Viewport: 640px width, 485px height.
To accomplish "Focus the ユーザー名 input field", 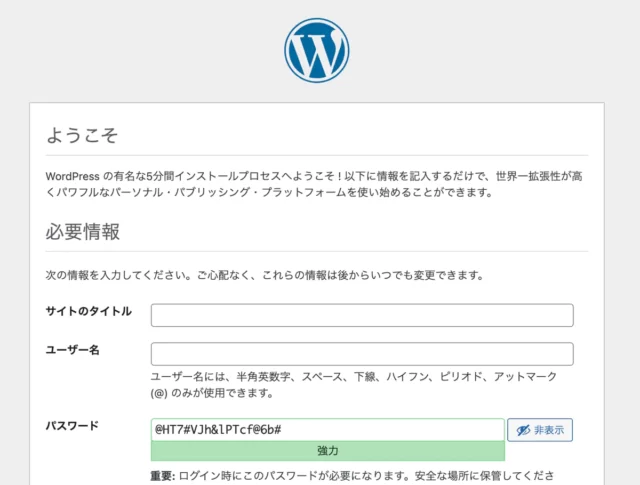I will tap(362, 354).
